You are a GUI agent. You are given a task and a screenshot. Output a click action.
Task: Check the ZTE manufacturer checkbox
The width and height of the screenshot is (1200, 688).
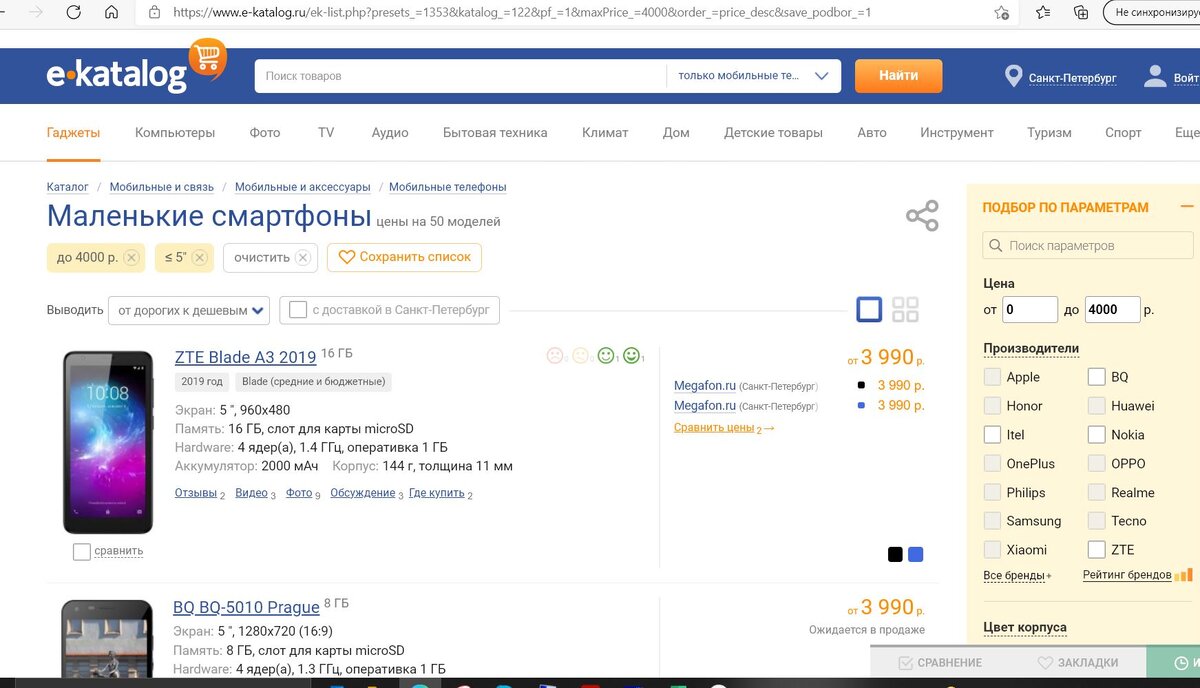[1096, 550]
